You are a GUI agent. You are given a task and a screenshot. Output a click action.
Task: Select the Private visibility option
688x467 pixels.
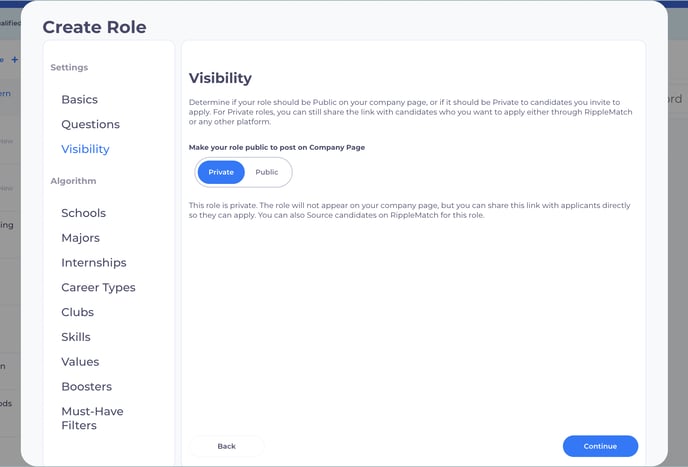(221, 172)
